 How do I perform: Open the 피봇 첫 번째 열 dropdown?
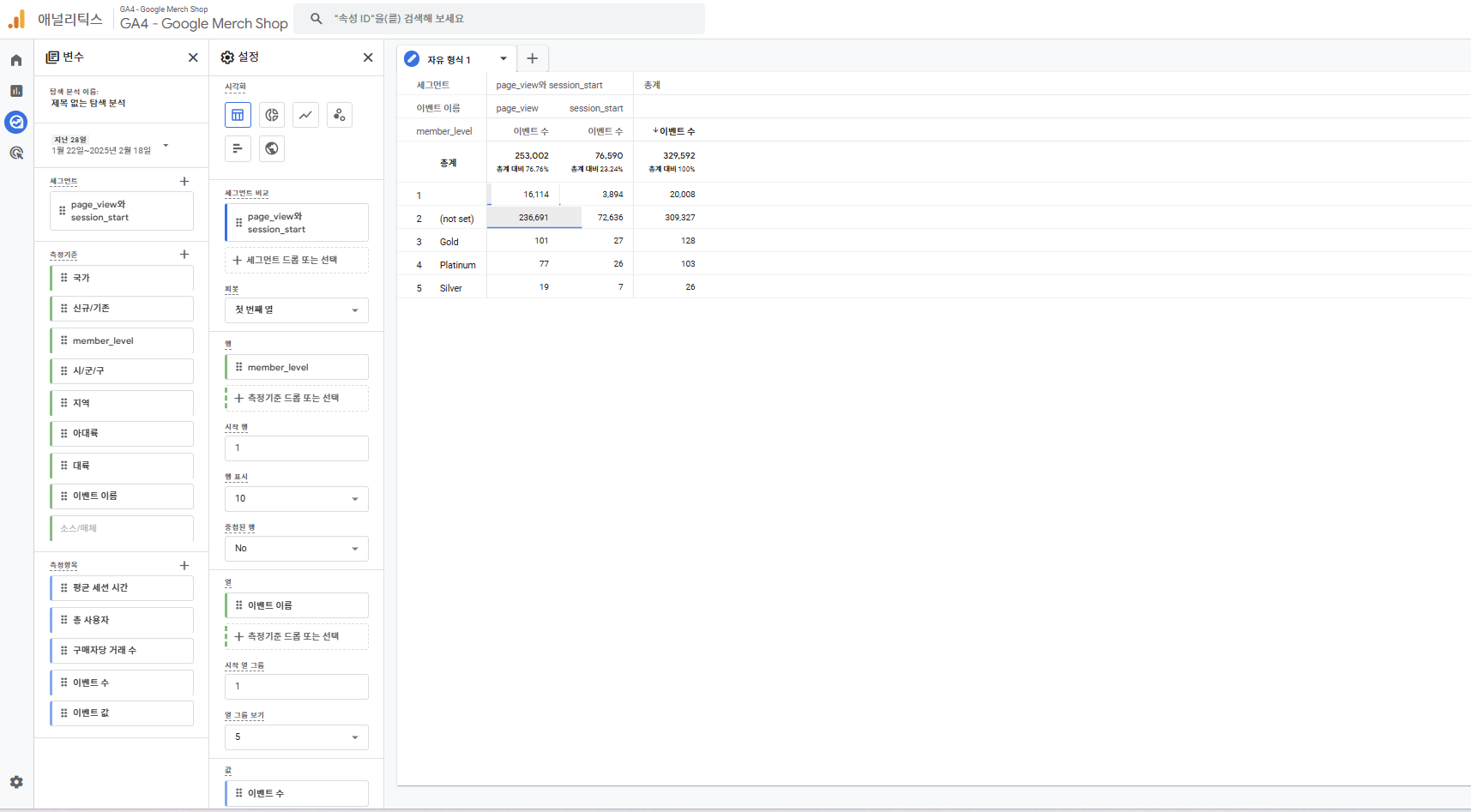(297, 310)
